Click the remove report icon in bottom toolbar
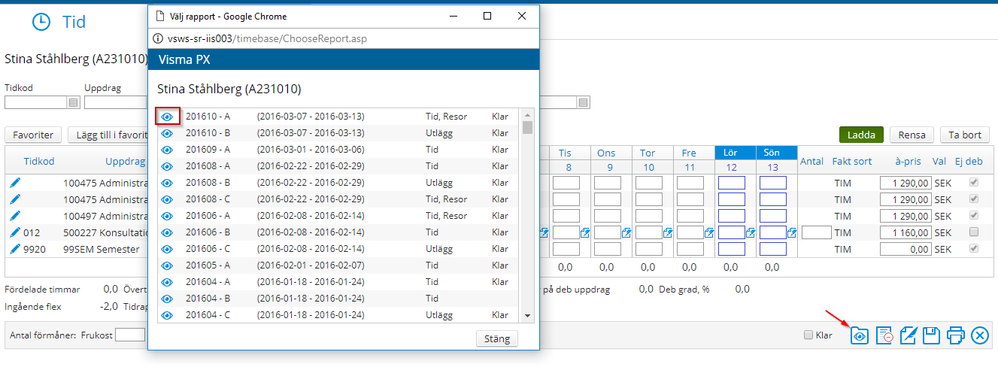Viewport: 998px width, 367px height. coord(884,335)
